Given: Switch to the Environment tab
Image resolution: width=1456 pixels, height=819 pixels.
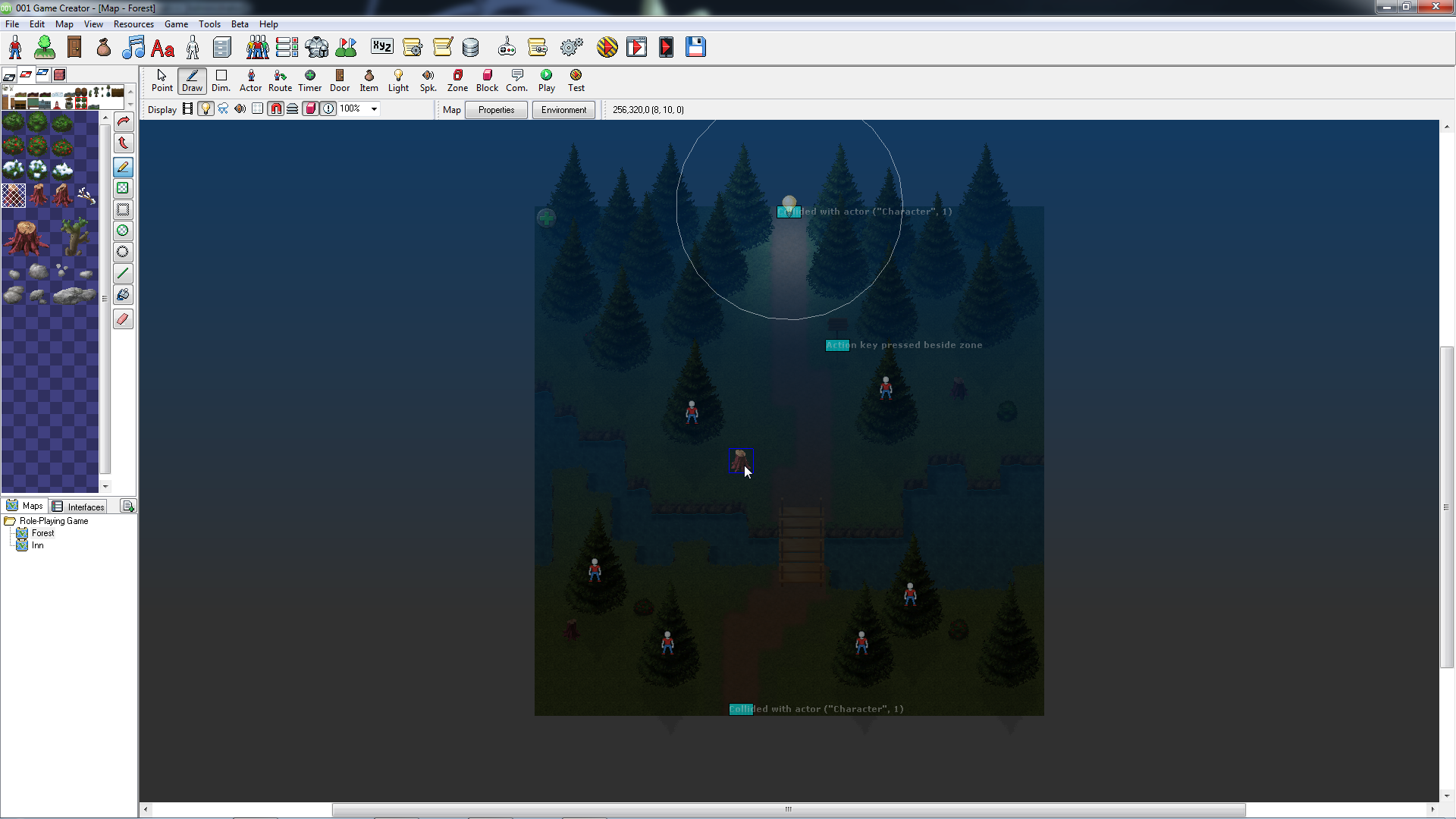Looking at the screenshot, I should point(564,110).
